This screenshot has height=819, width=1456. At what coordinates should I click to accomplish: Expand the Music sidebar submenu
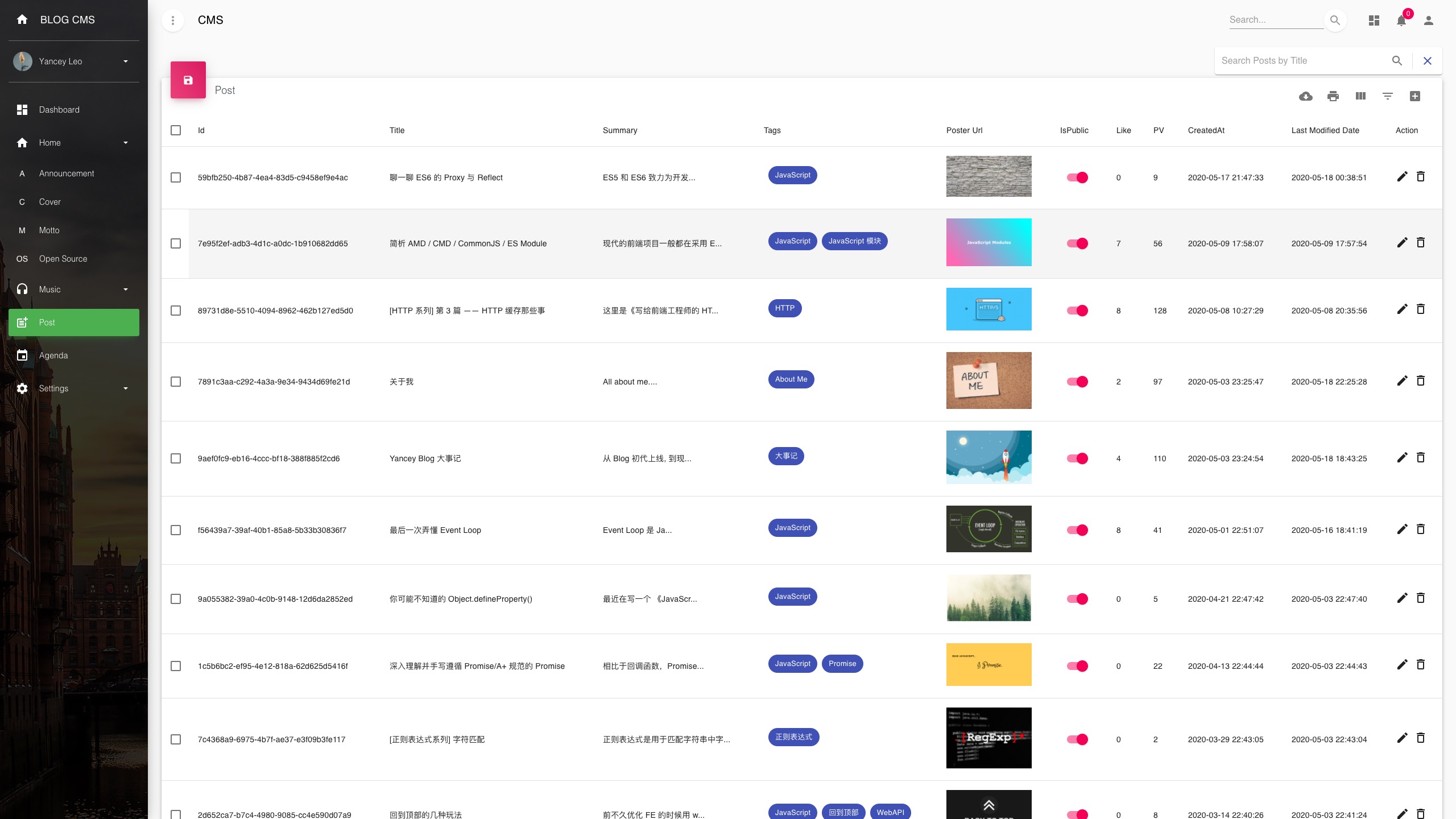(x=126, y=289)
